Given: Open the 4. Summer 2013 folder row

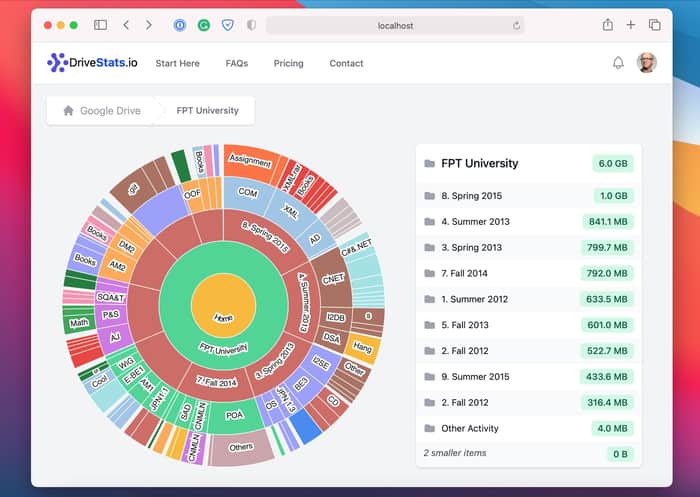Looking at the screenshot, I should pyautogui.click(x=529, y=221).
